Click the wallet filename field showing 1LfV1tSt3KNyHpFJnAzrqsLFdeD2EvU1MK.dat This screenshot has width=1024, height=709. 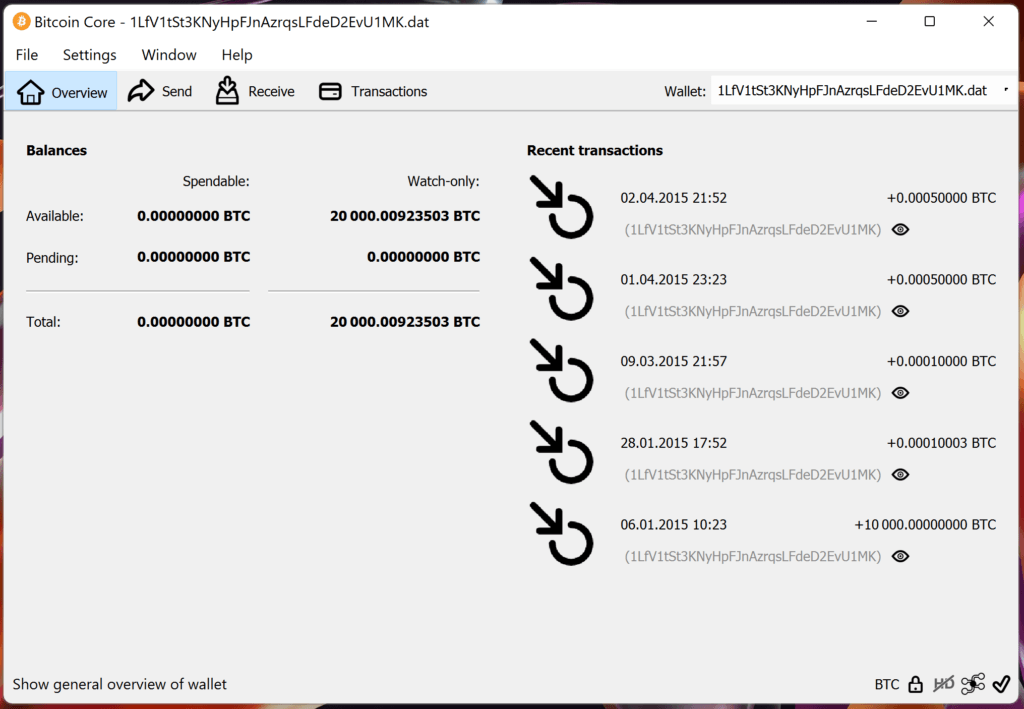click(x=850, y=90)
